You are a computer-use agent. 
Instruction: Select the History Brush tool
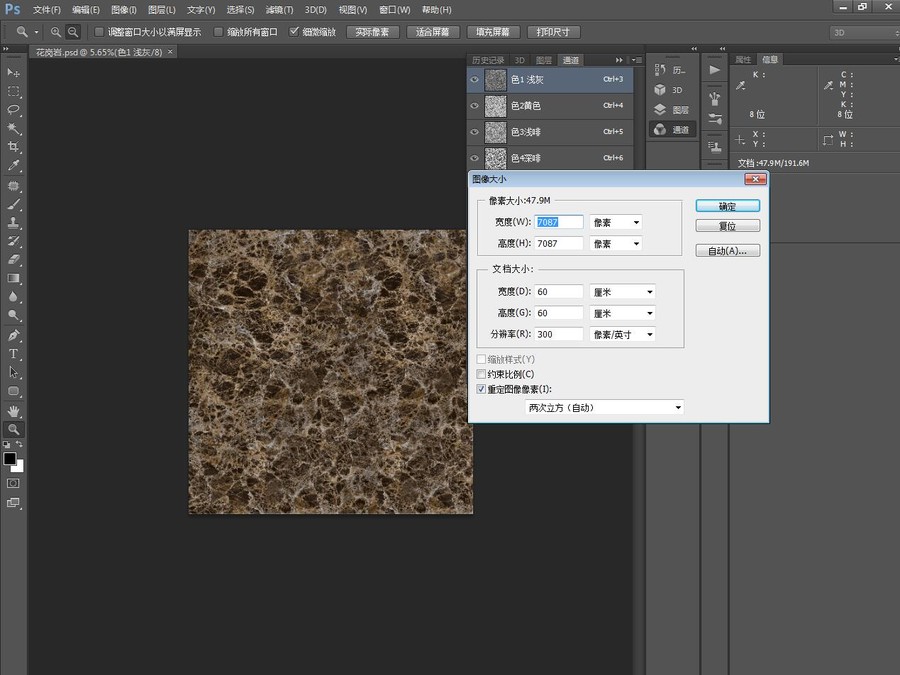click(13, 241)
